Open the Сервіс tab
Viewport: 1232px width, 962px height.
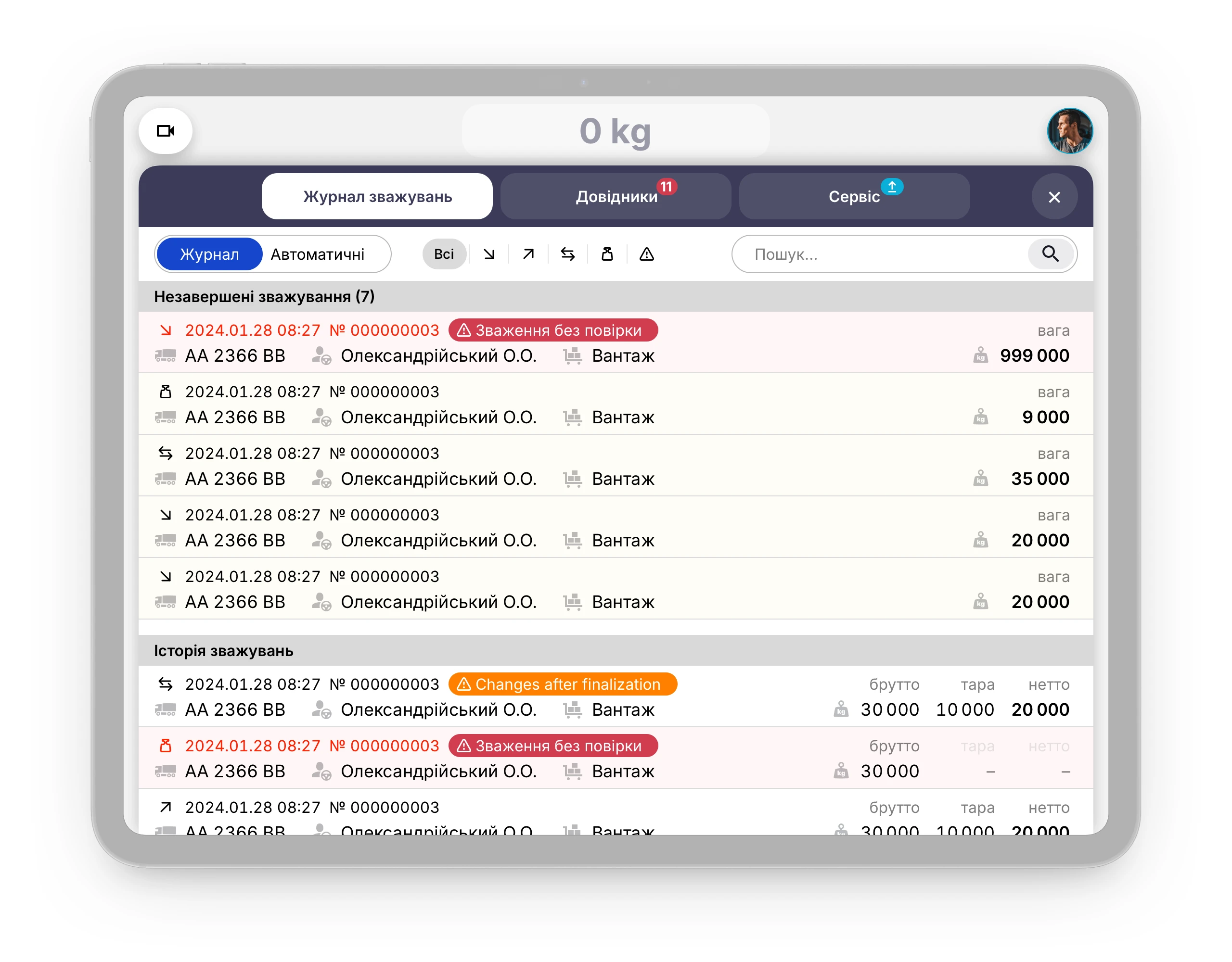click(x=853, y=196)
